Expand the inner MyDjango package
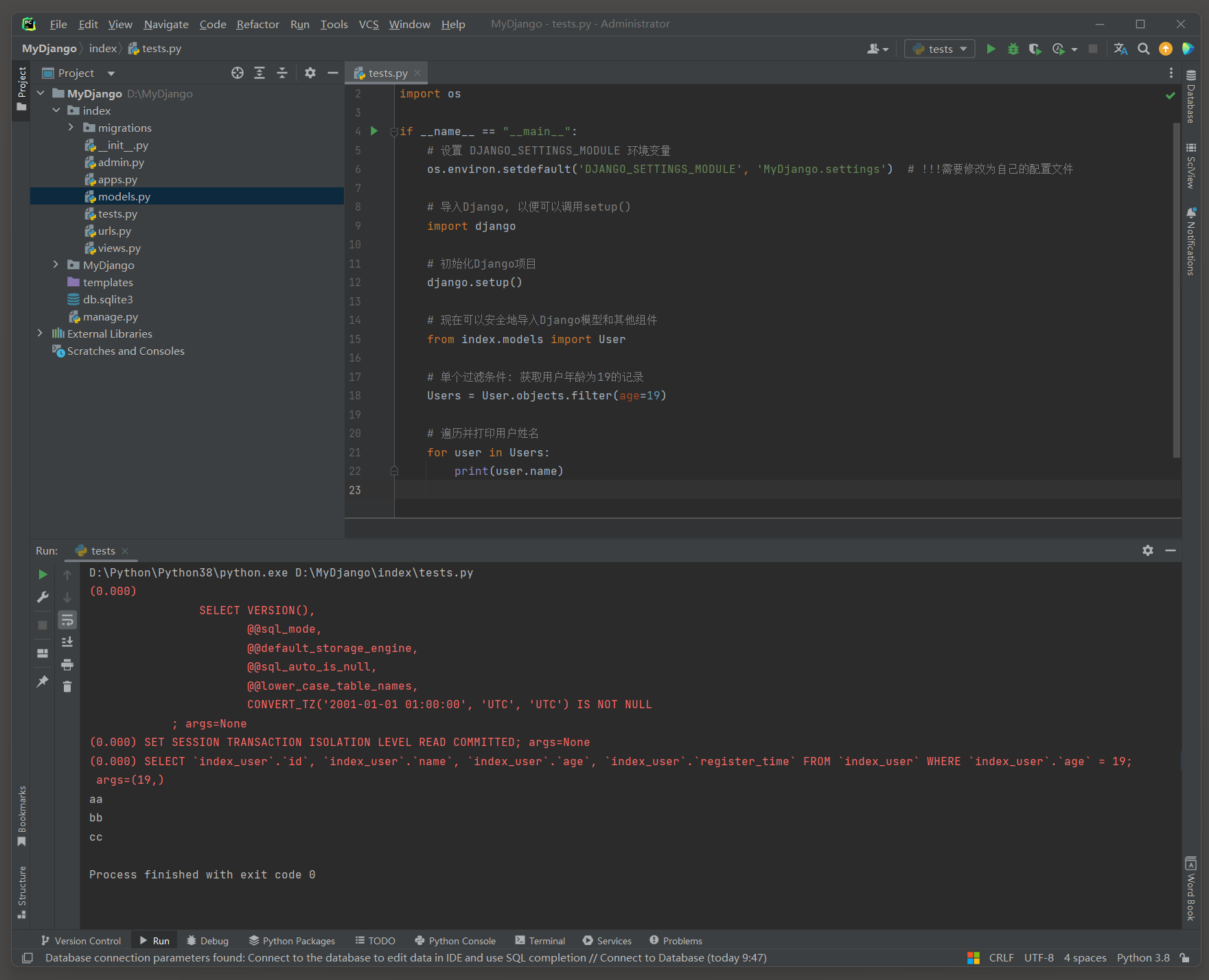Viewport: 1209px width, 980px height. pyautogui.click(x=56, y=265)
